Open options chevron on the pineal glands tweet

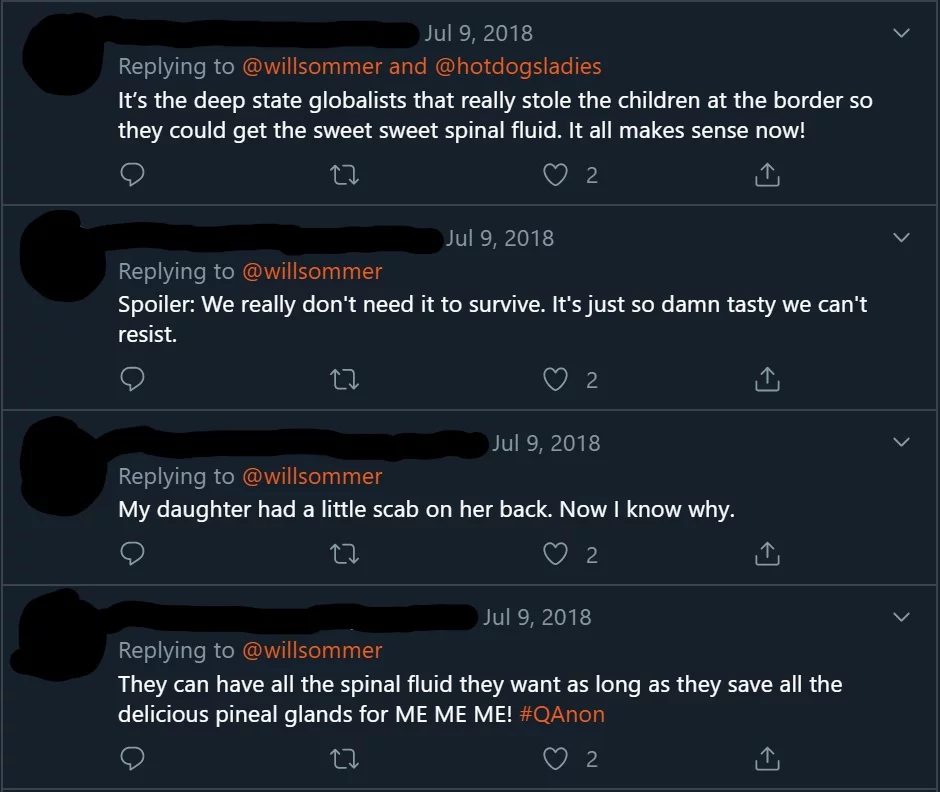[901, 616]
